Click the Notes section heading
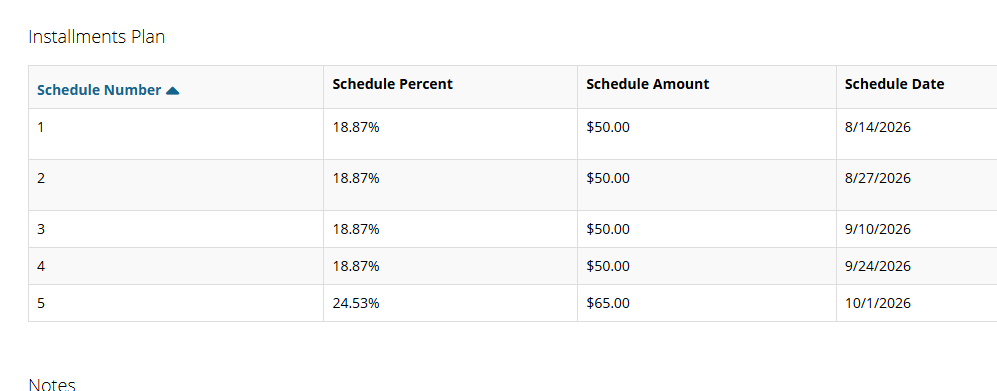 point(52,384)
